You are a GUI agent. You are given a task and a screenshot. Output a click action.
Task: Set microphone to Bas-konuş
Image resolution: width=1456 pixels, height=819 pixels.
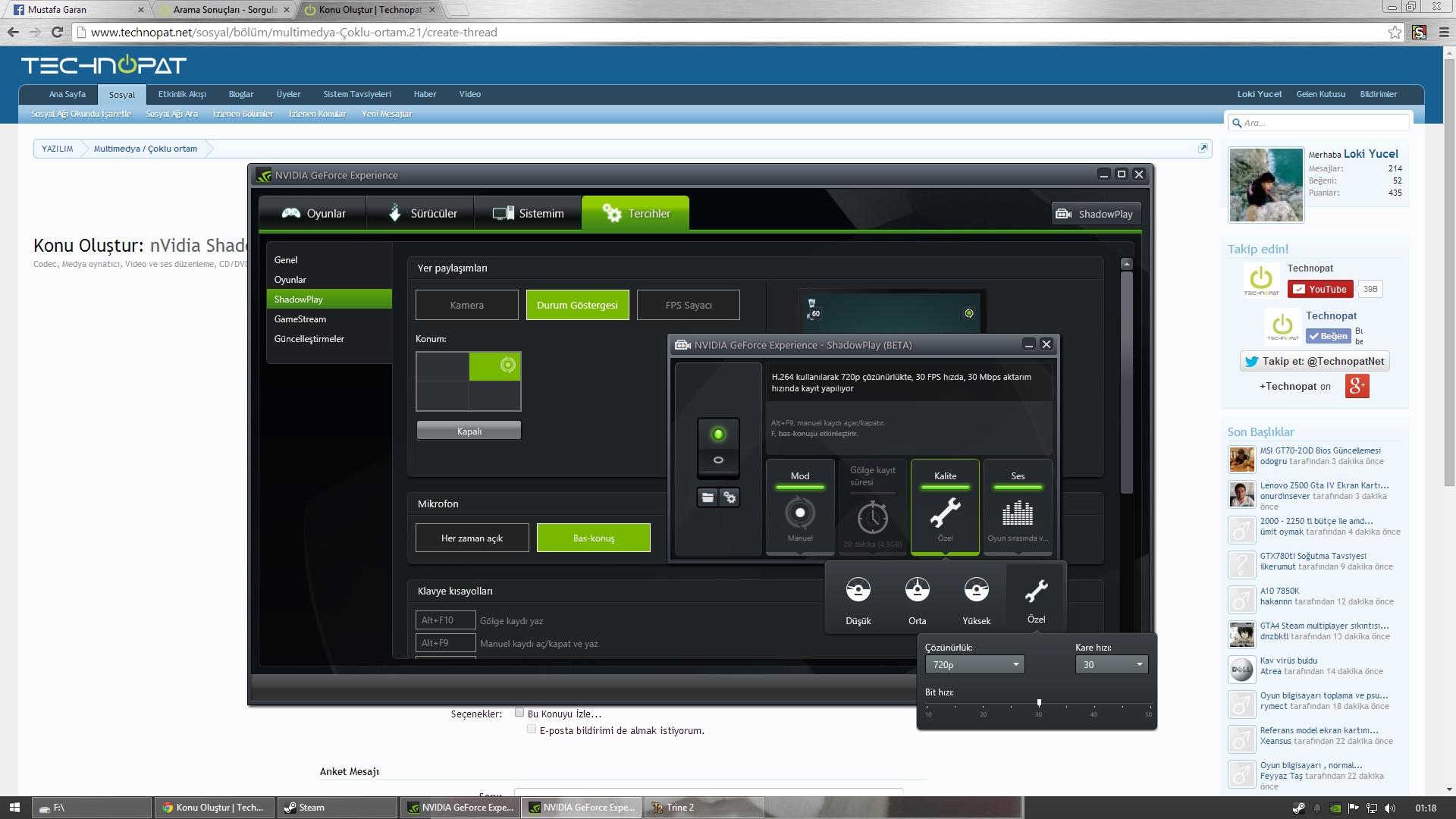(594, 538)
